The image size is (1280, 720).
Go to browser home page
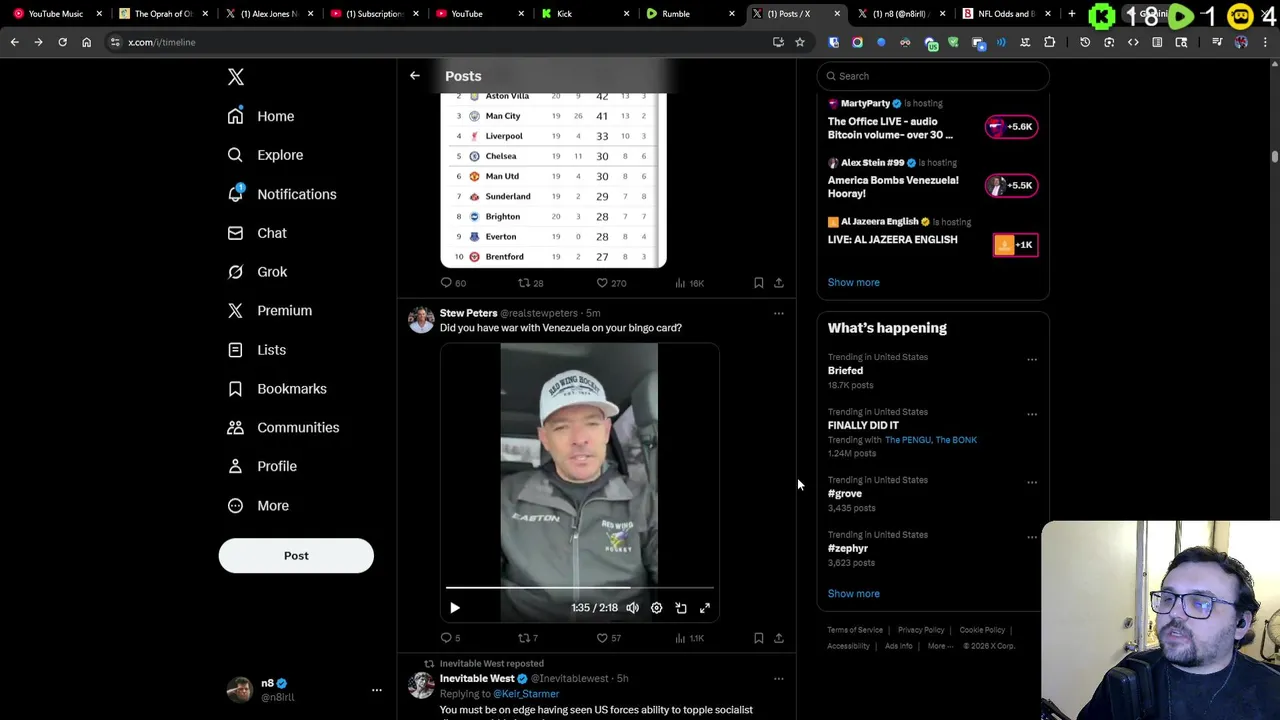tap(86, 42)
